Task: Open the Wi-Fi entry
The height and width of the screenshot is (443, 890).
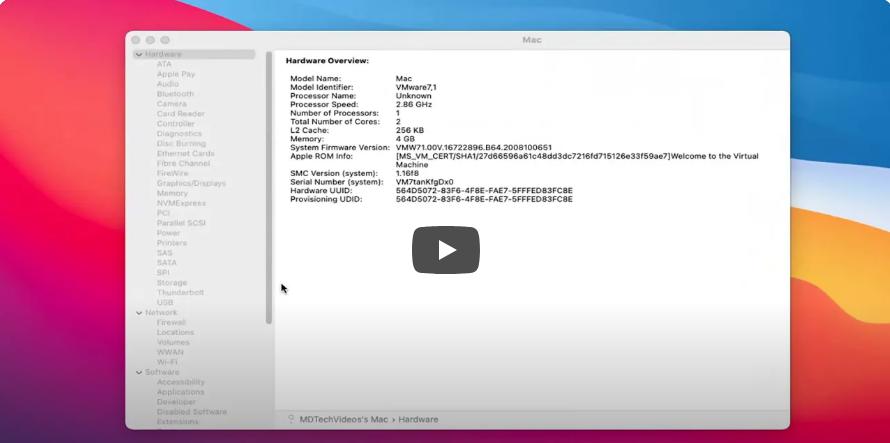Action: click(167, 362)
